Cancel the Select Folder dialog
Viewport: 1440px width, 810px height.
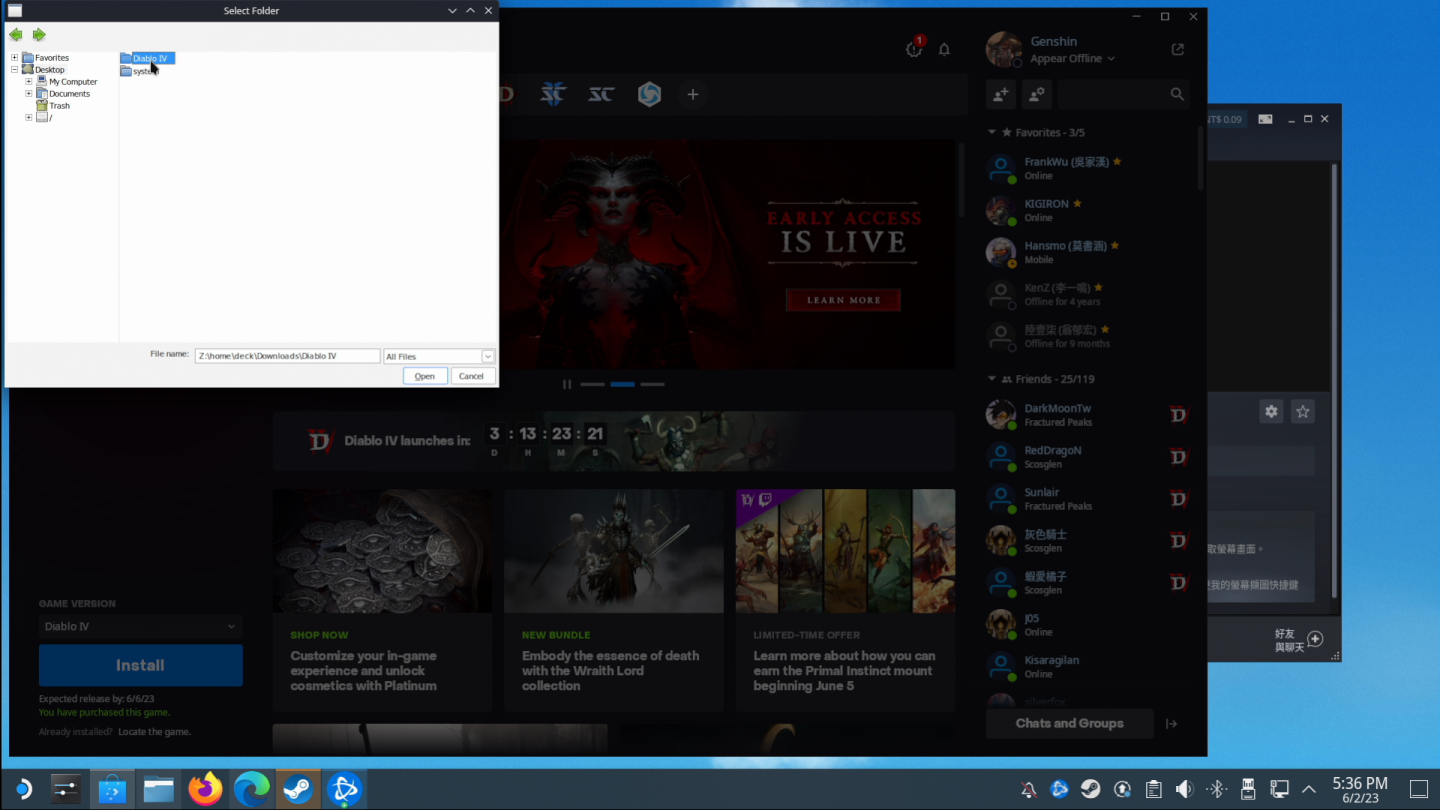(472, 376)
